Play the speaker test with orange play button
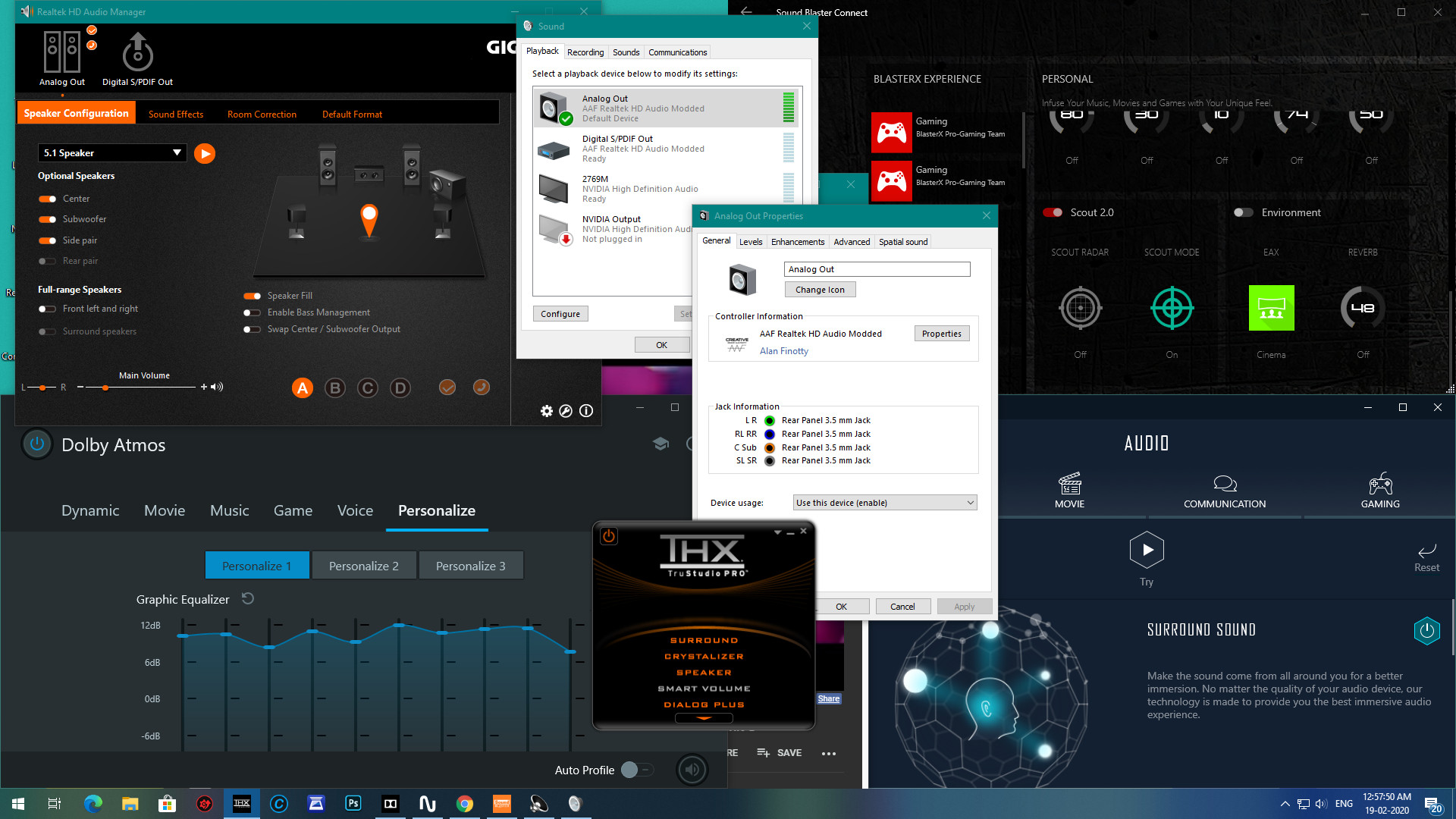1456x819 pixels. (x=205, y=153)
